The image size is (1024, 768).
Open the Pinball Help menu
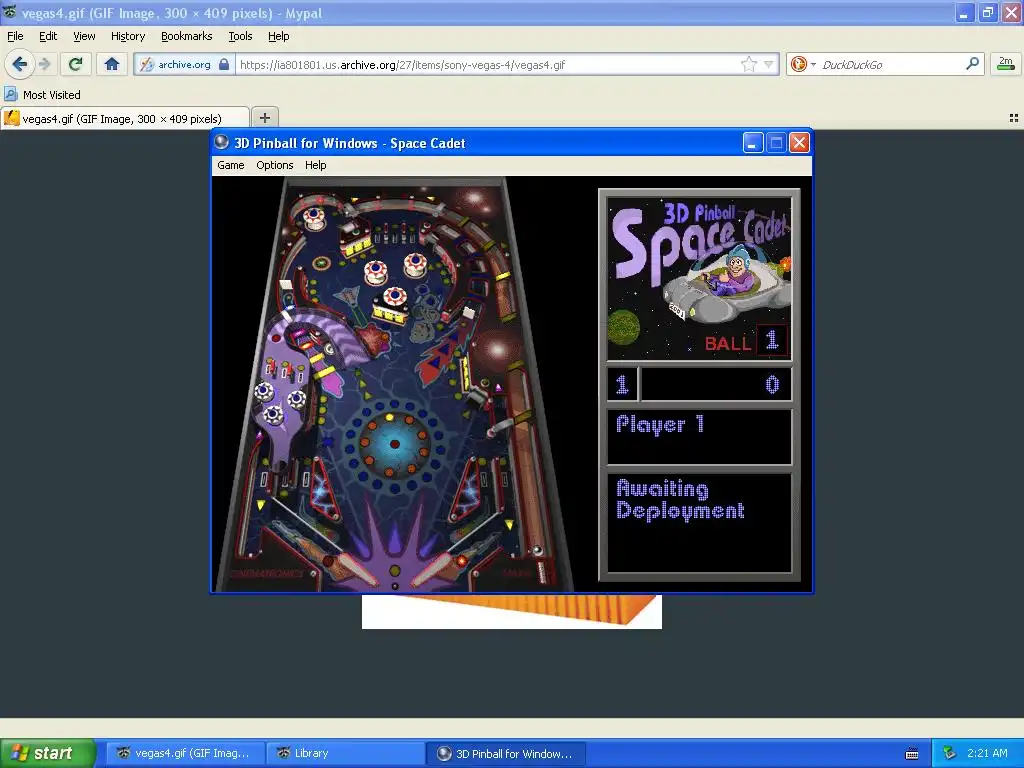click(x=315, y=165)
